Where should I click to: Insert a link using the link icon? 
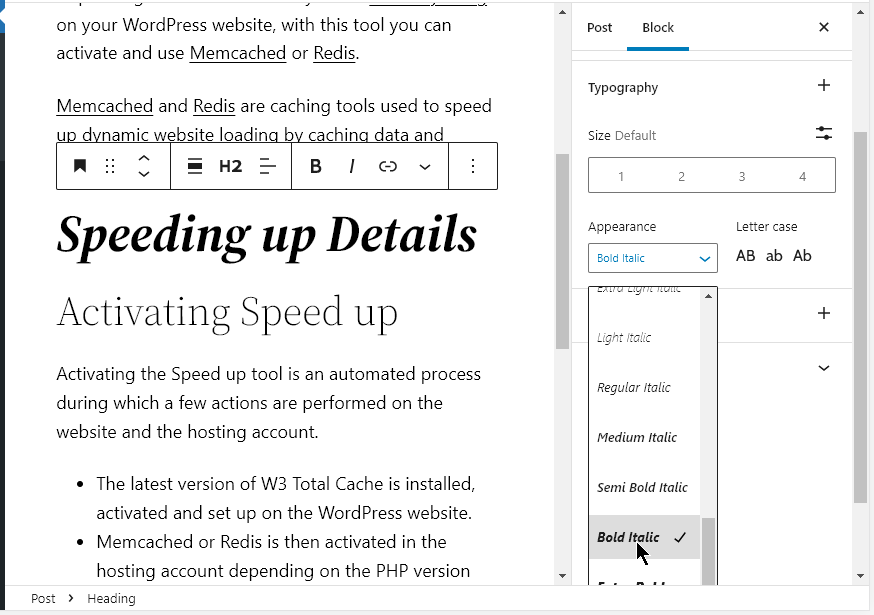point(388,166)
